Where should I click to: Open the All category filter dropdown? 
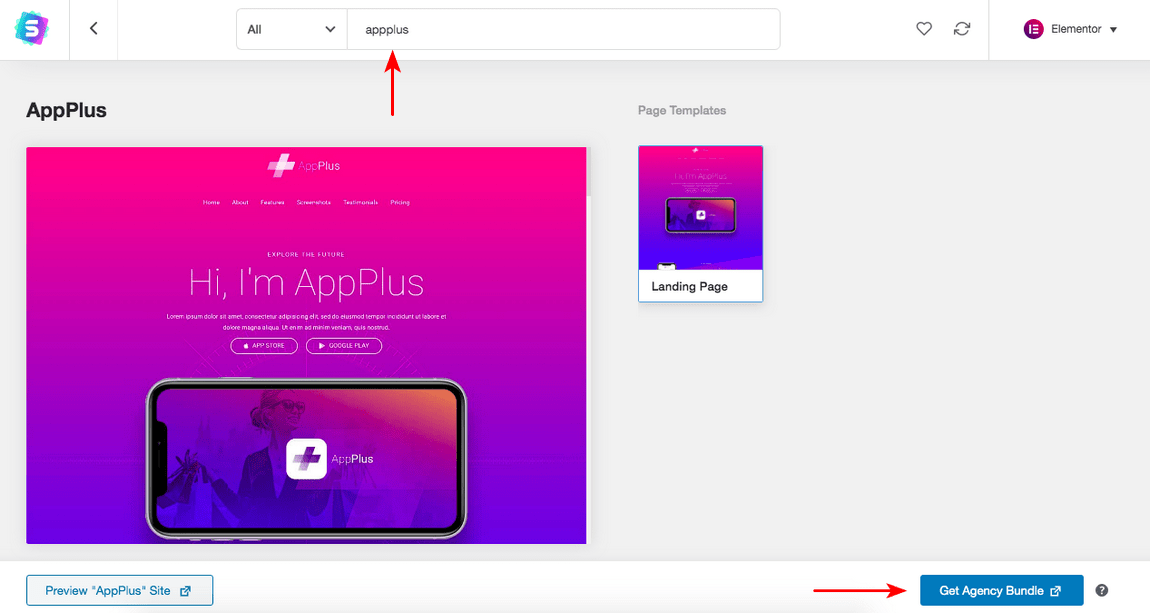[291, 29]
